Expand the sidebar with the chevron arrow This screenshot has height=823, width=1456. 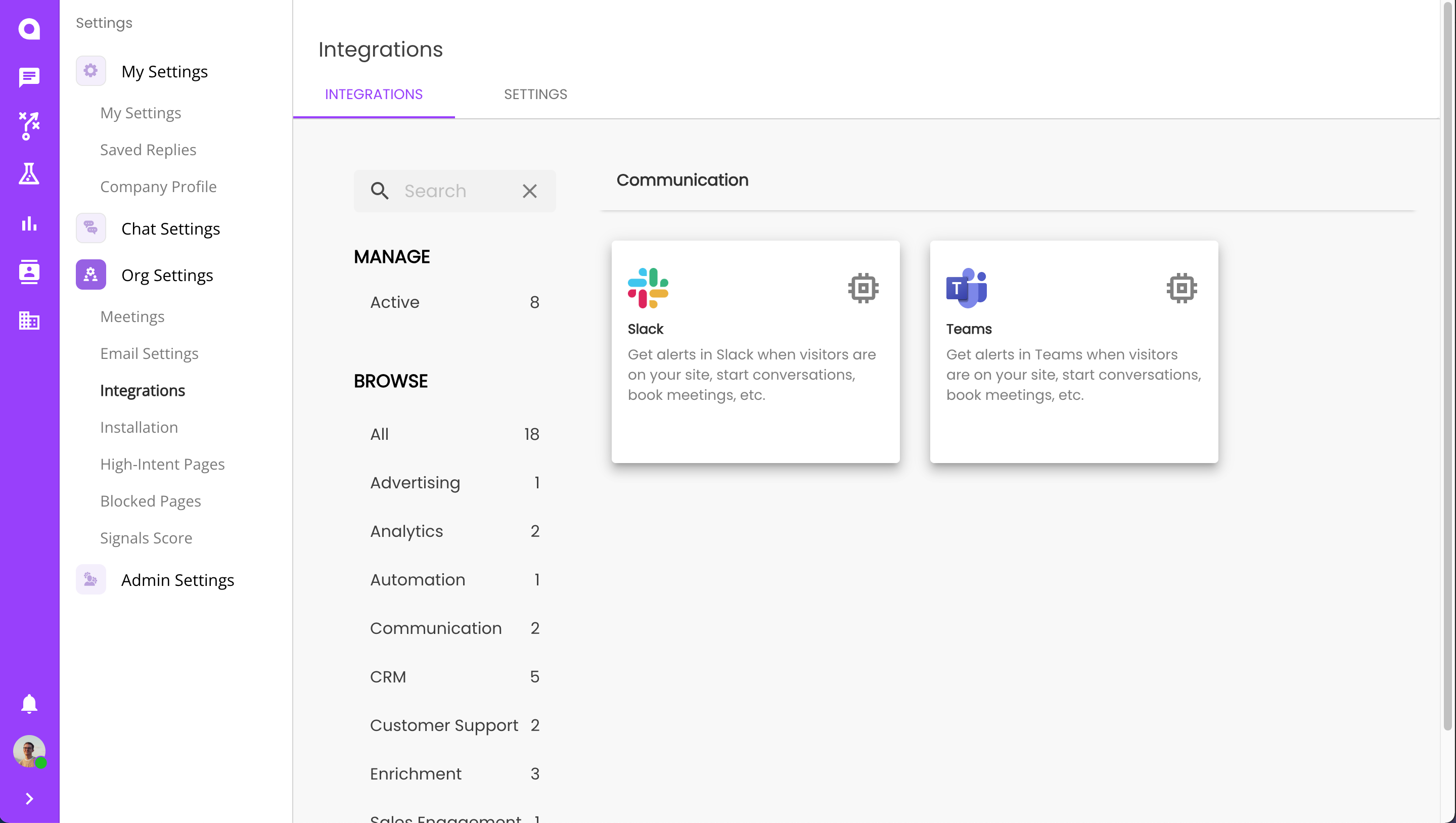29,799
